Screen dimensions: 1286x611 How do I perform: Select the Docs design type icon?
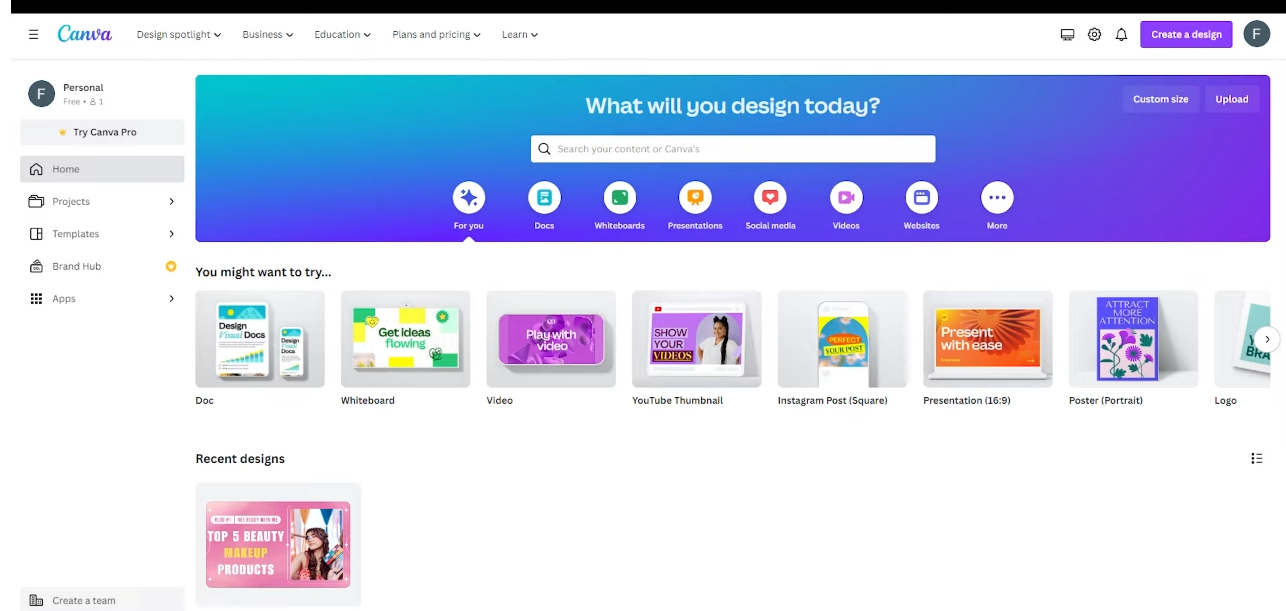(x=544, y=197)
